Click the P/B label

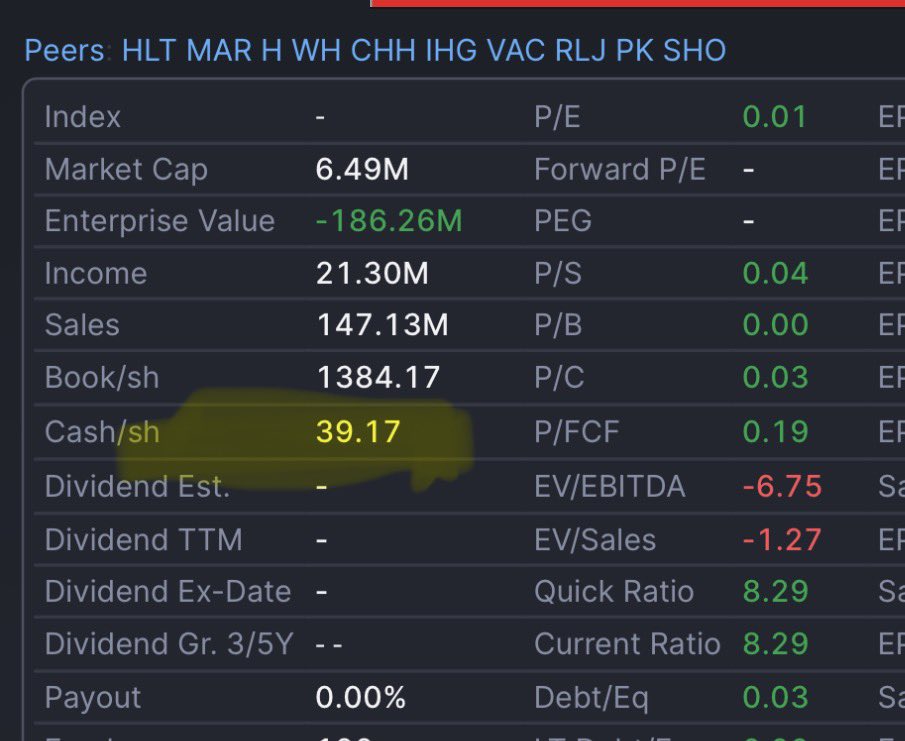[x=558, y=324]
